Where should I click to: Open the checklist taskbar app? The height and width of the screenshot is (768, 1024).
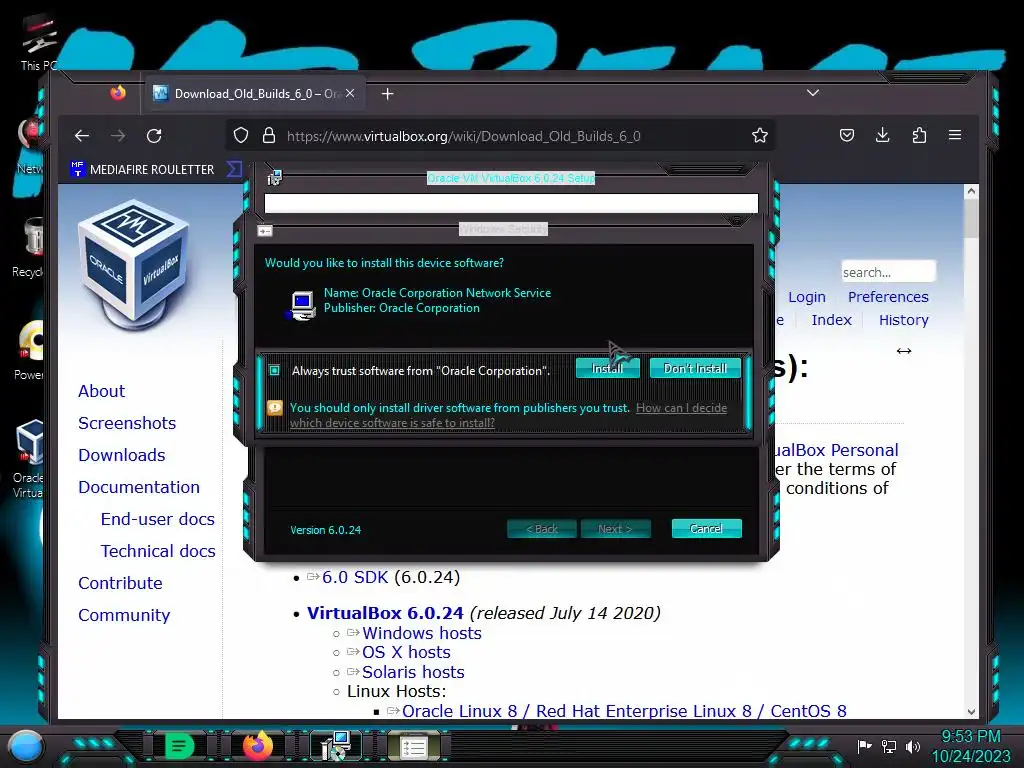(x=413, y=747)
